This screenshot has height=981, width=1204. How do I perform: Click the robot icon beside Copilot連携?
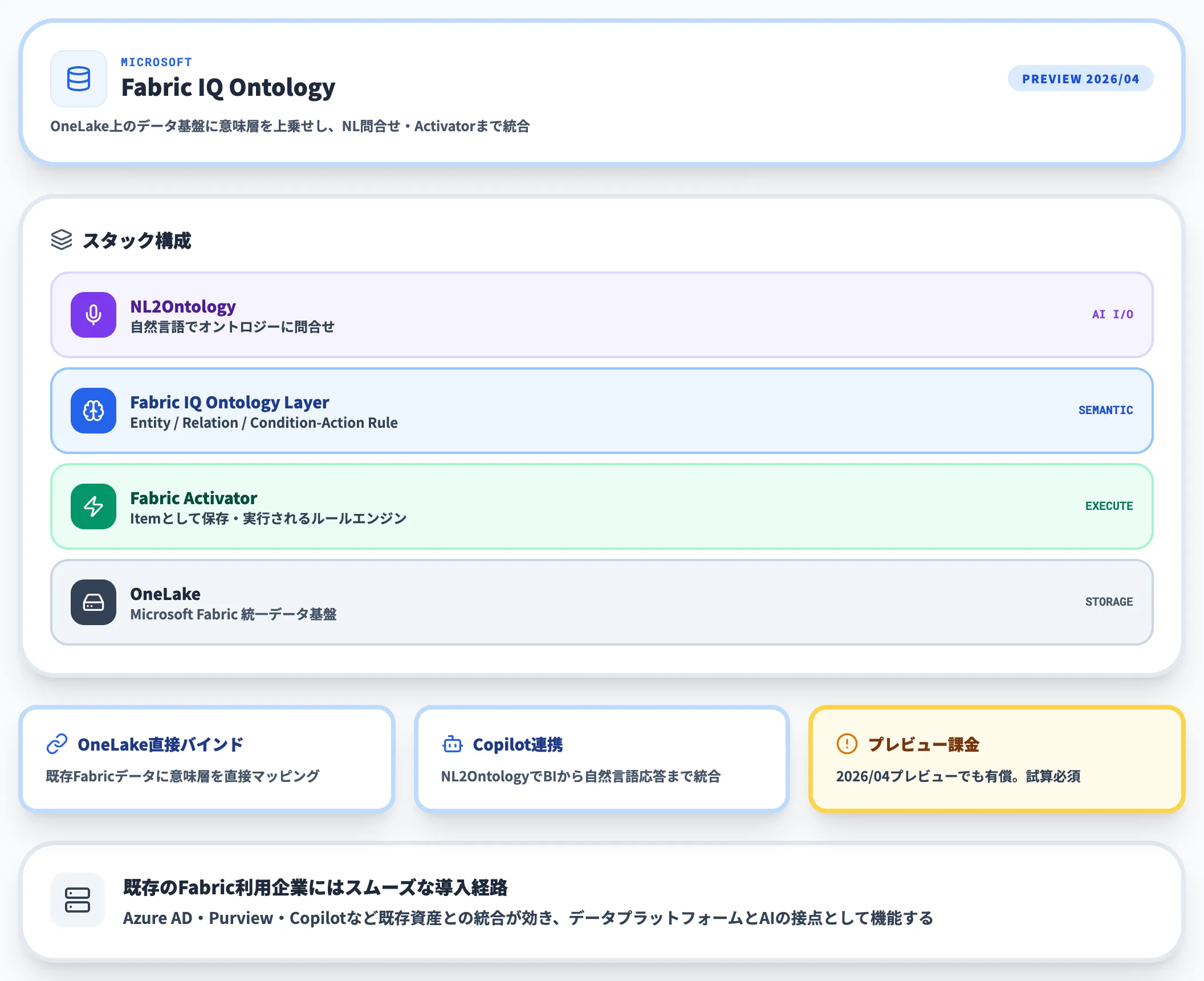pos(453,744)
